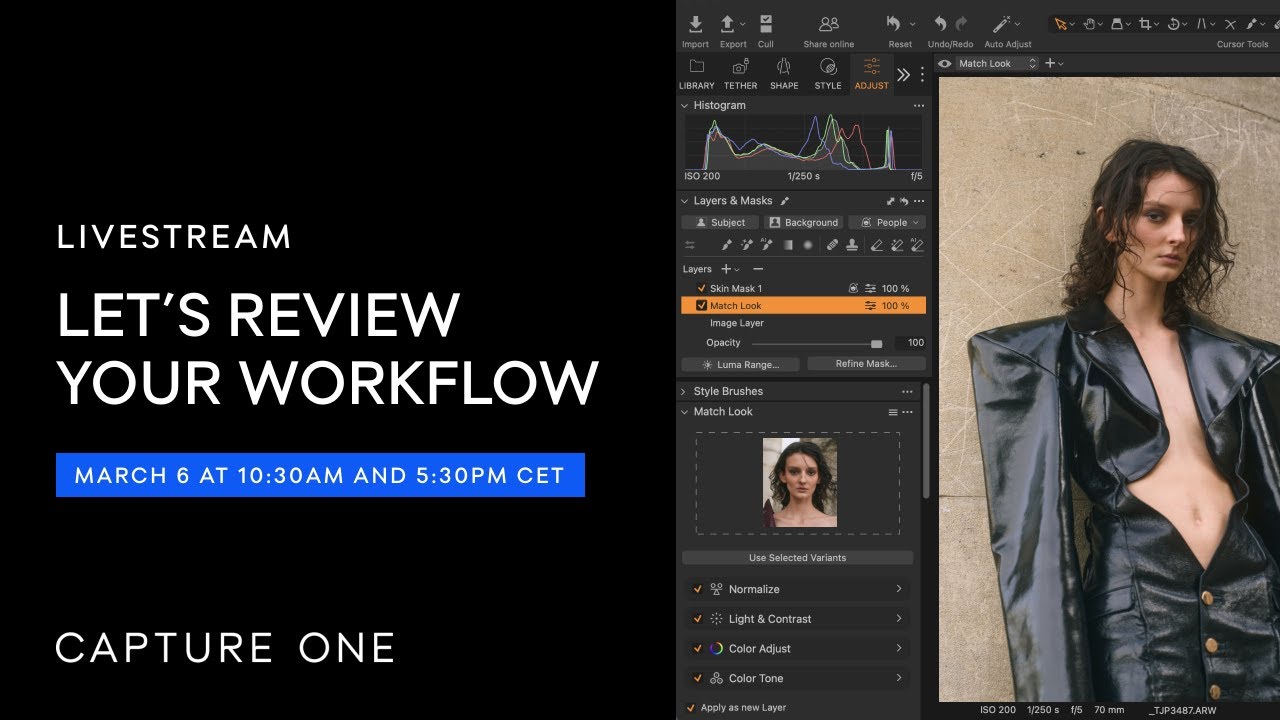Click the minus icon to delete layer
This screenshot has width=1280, height=720.
(x=758, y=269)
